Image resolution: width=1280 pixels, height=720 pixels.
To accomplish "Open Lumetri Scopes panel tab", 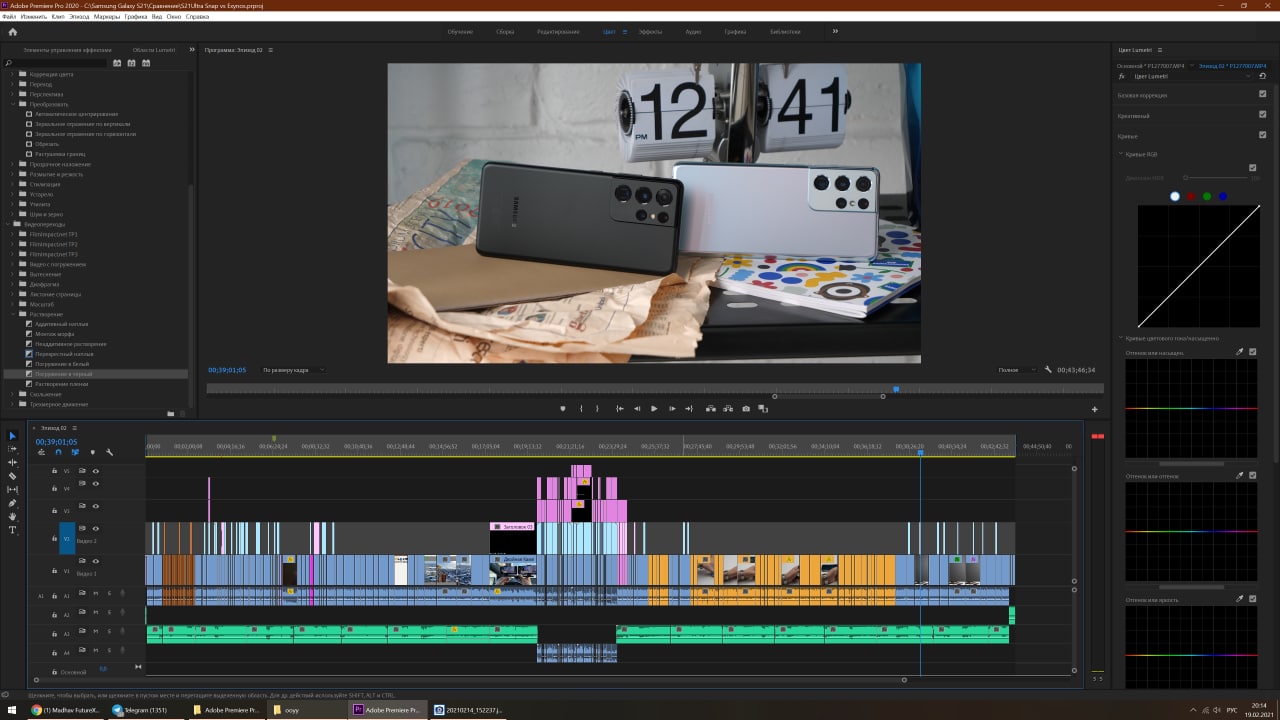I will pos(153,49).
